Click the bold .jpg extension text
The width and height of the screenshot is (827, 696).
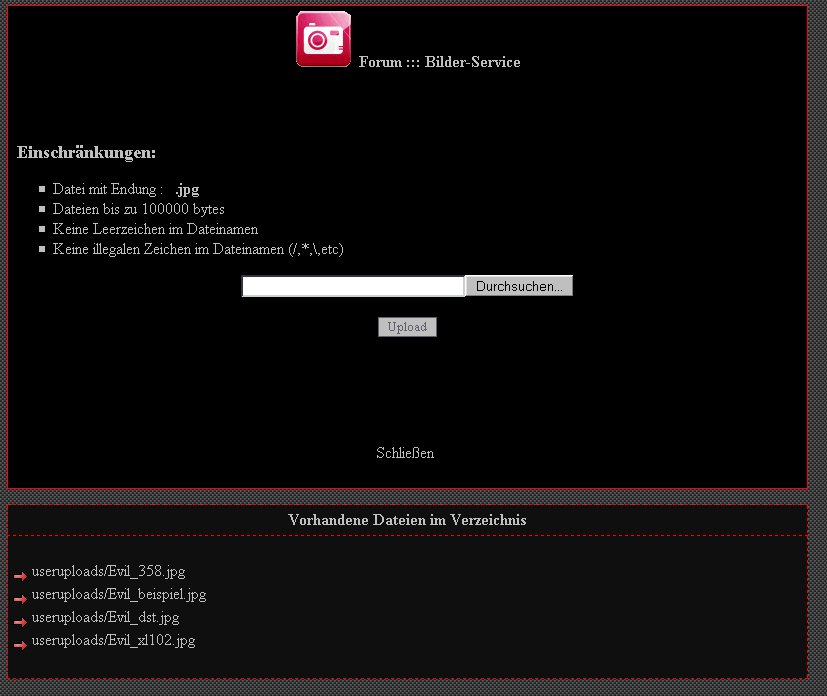187,189
